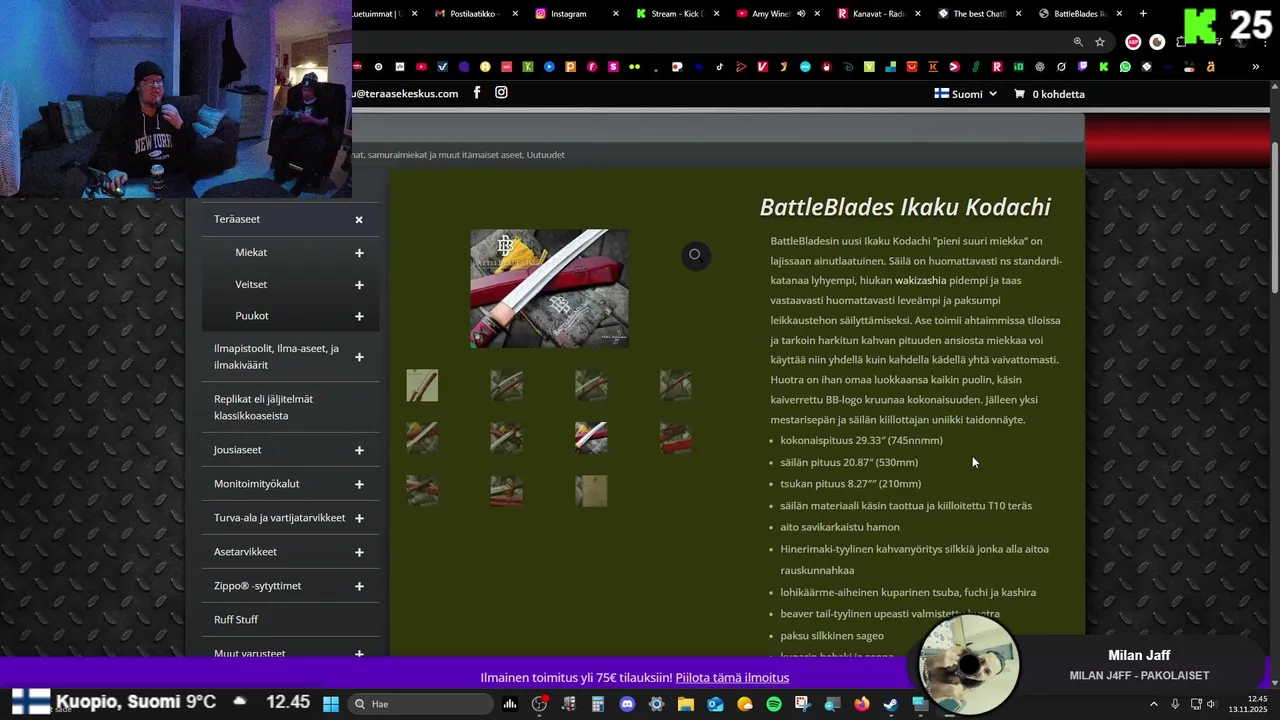Viewport: 1280px width, 720px height.
Task: Open the 0 kohdetta cart link
Action: click(1058, 94)
